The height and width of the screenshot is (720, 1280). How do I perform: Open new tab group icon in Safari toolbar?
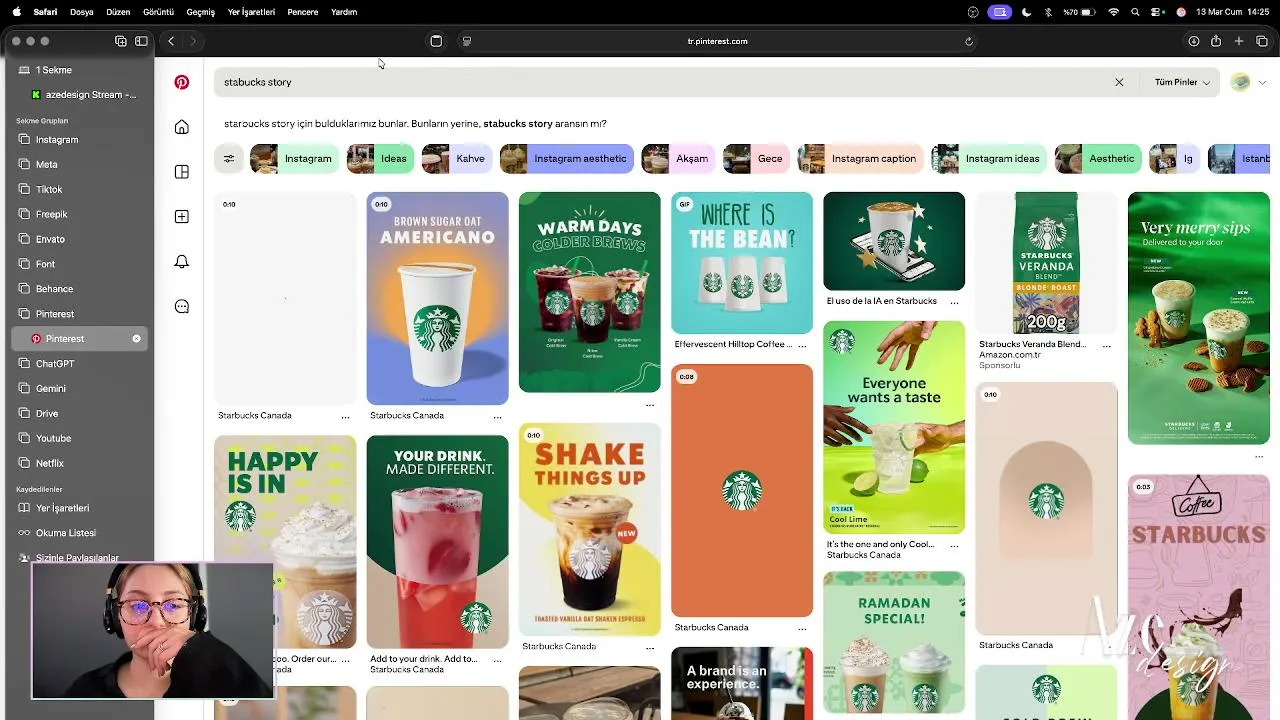click(x=121, y=41)
